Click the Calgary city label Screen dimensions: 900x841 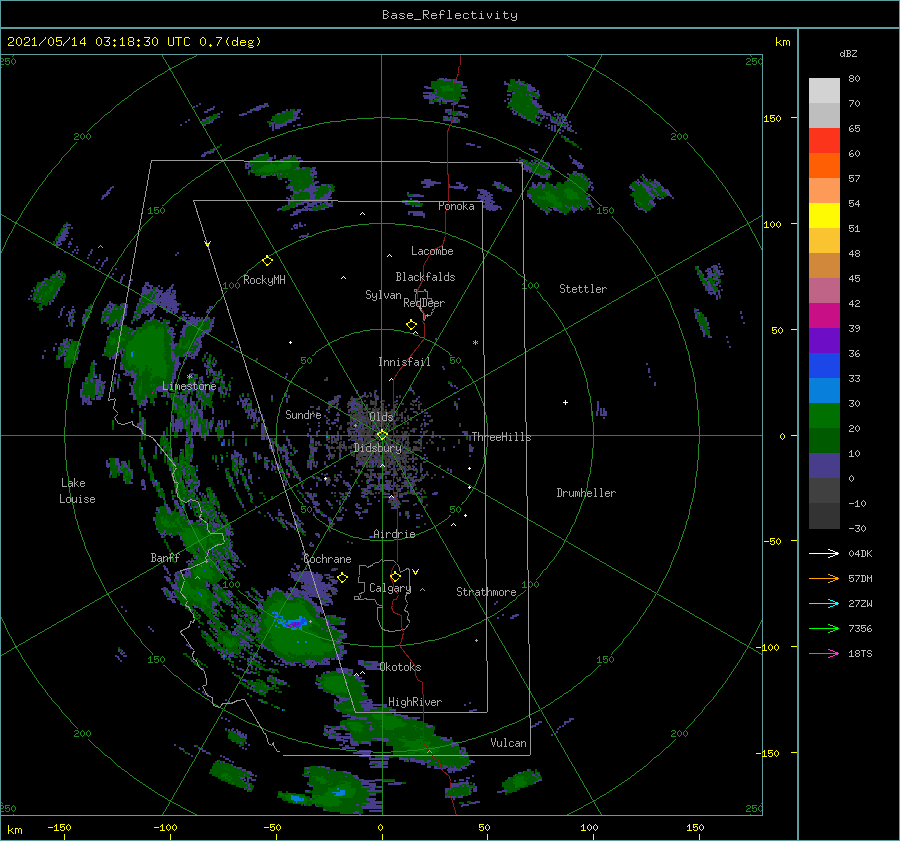390,588
